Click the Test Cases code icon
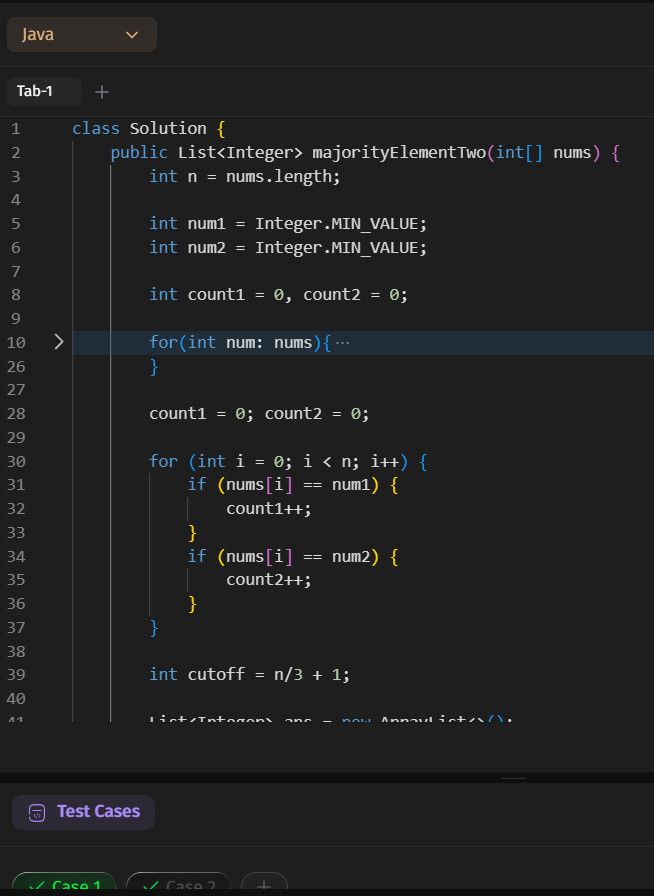The image size is (654, 896). (37, 813)
